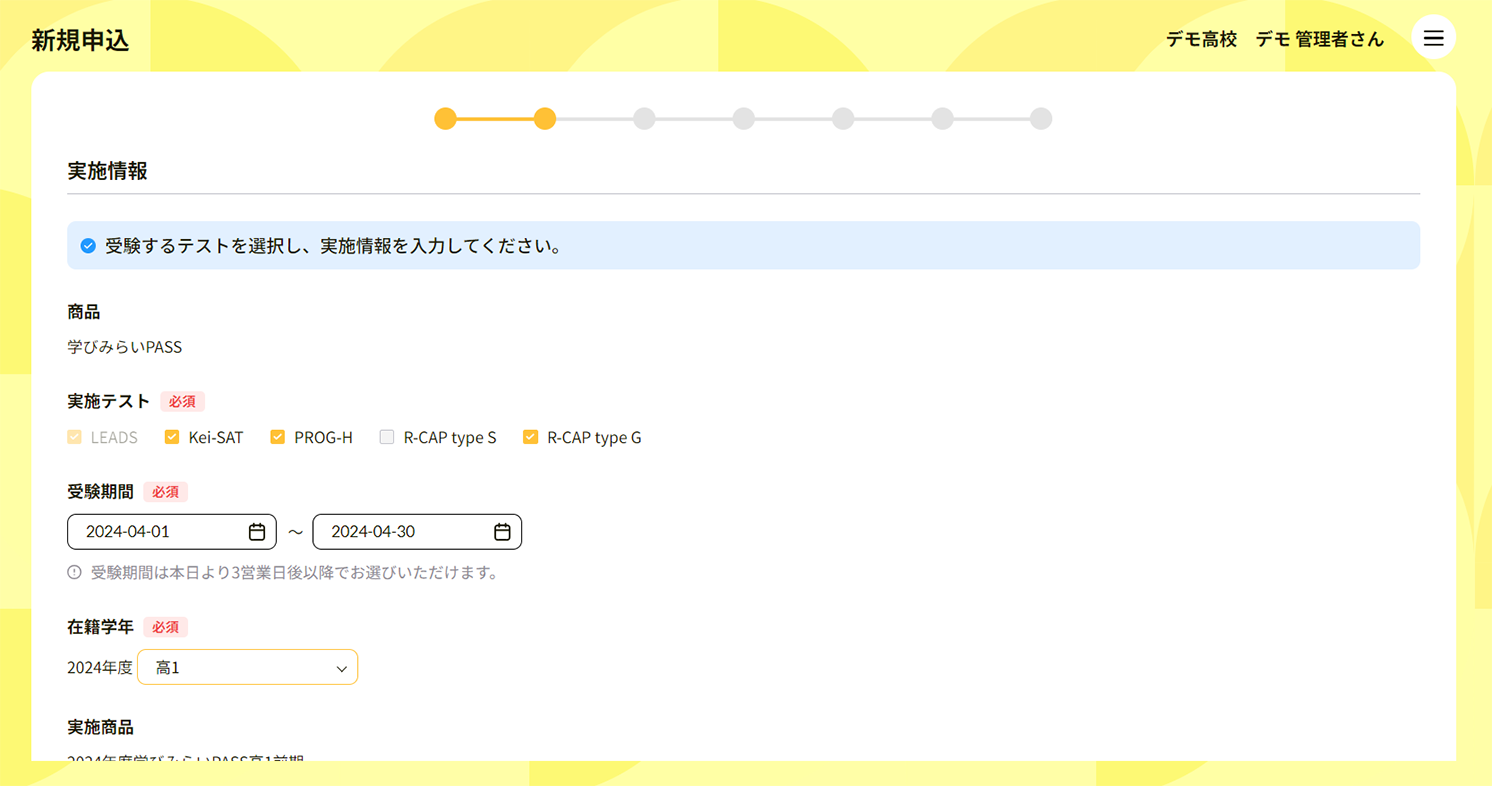Enable the R-CAP type S checkbox

pyautogui.click(x=387, y=437)
